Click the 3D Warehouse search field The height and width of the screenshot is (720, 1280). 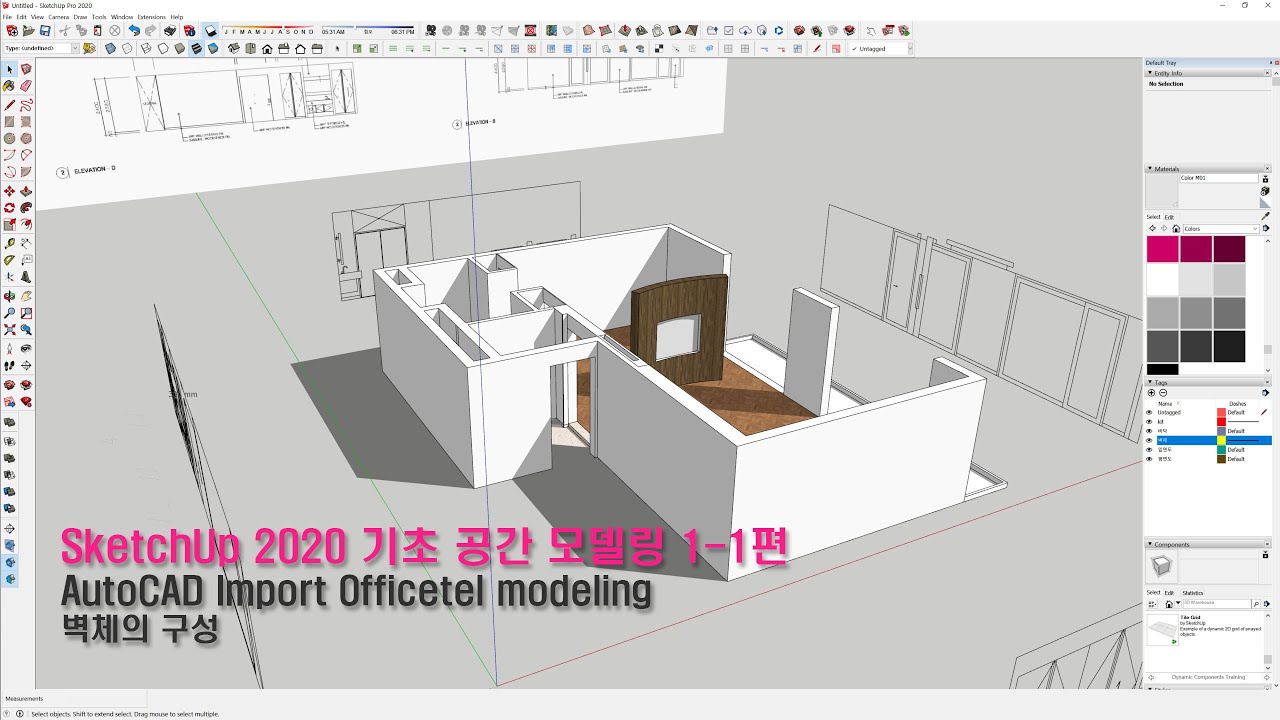pyautogui.click(x=1216, y=604)
